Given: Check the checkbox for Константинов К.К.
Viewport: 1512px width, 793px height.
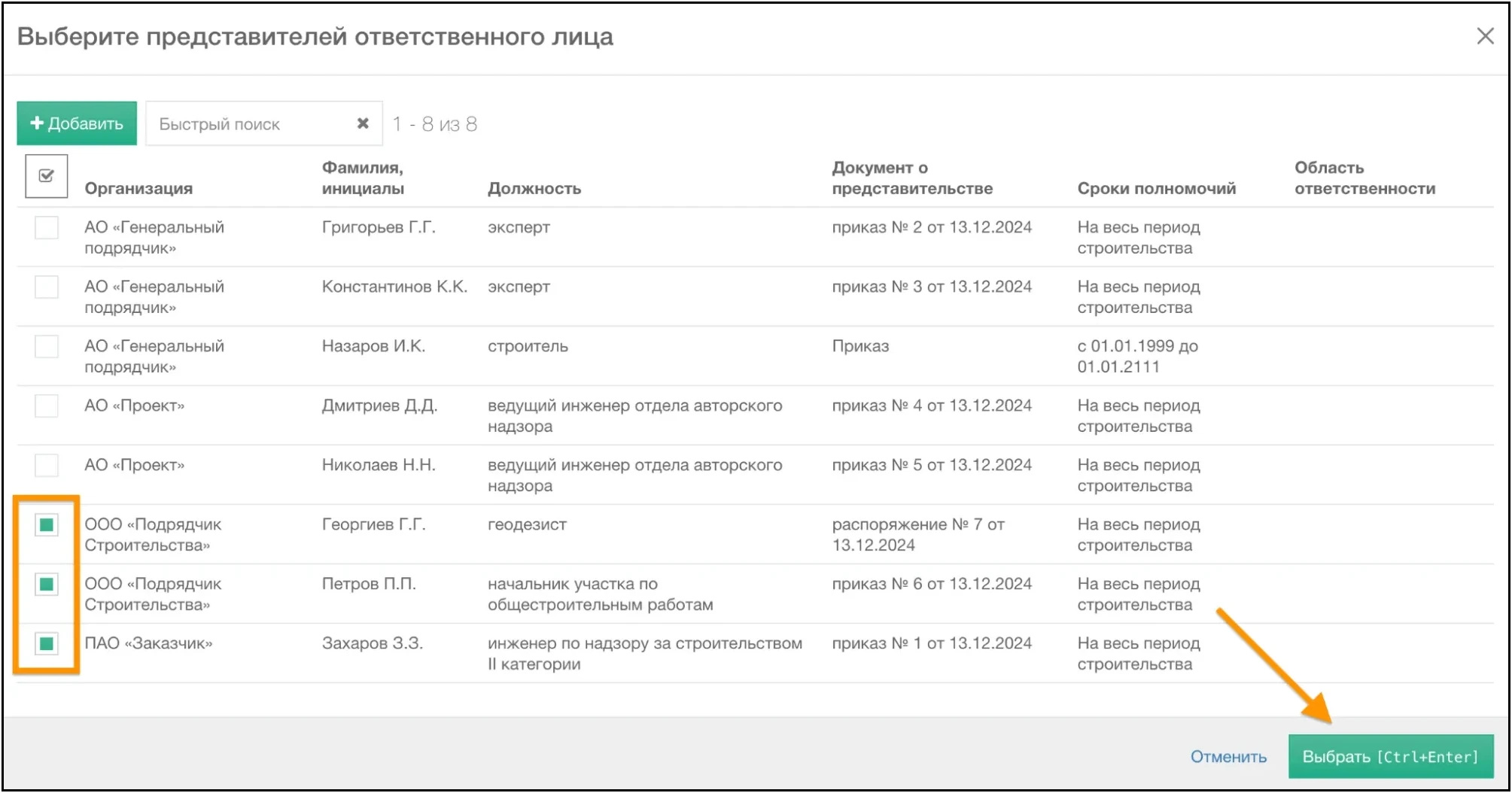Looking at the screenshot, I should click(x=46, y=287).
